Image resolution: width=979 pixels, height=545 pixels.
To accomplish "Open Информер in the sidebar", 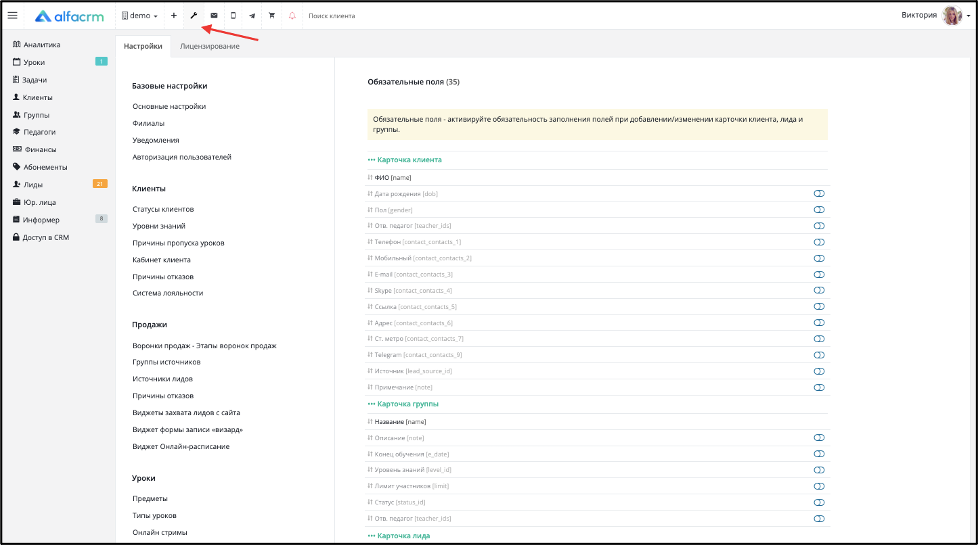I will tap(36, 220).
